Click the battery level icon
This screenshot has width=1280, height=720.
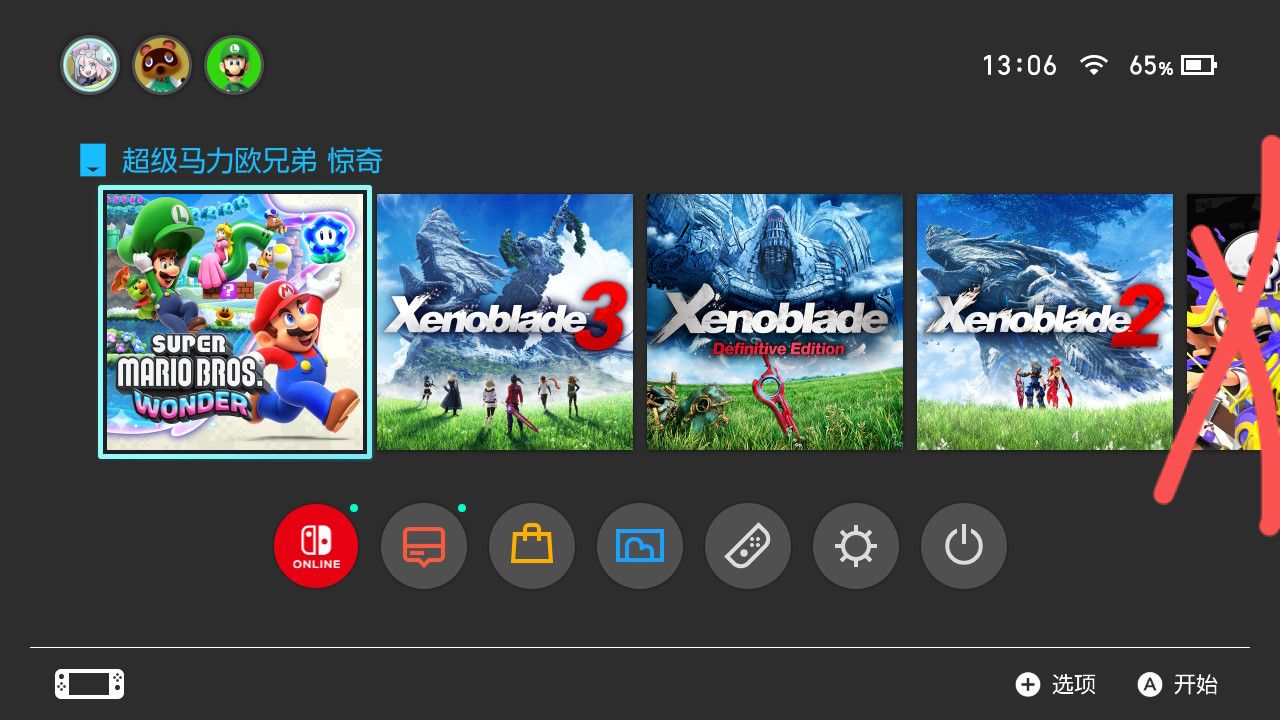[x=1198, y=66]
